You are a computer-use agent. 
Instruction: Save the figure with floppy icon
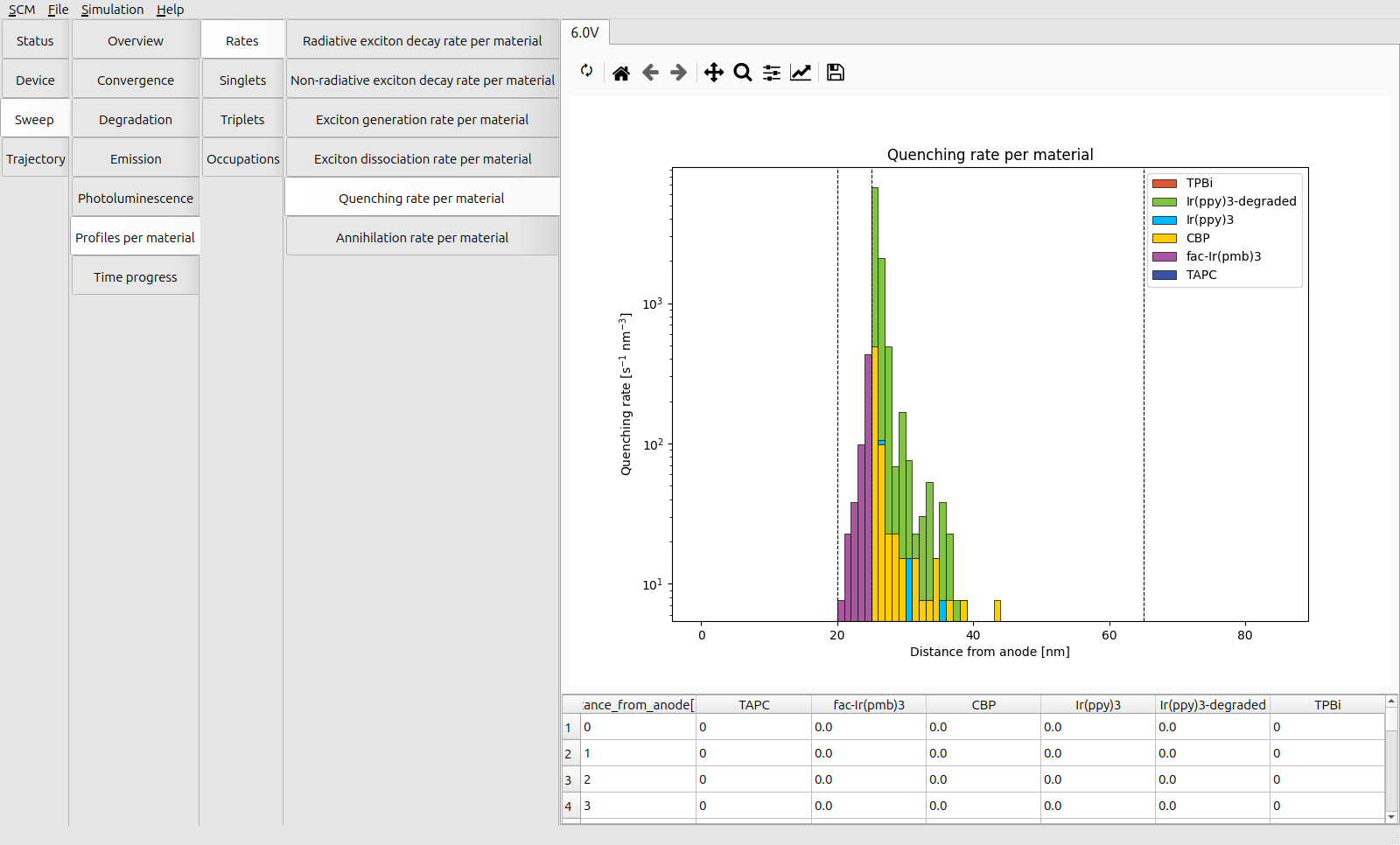836,73
